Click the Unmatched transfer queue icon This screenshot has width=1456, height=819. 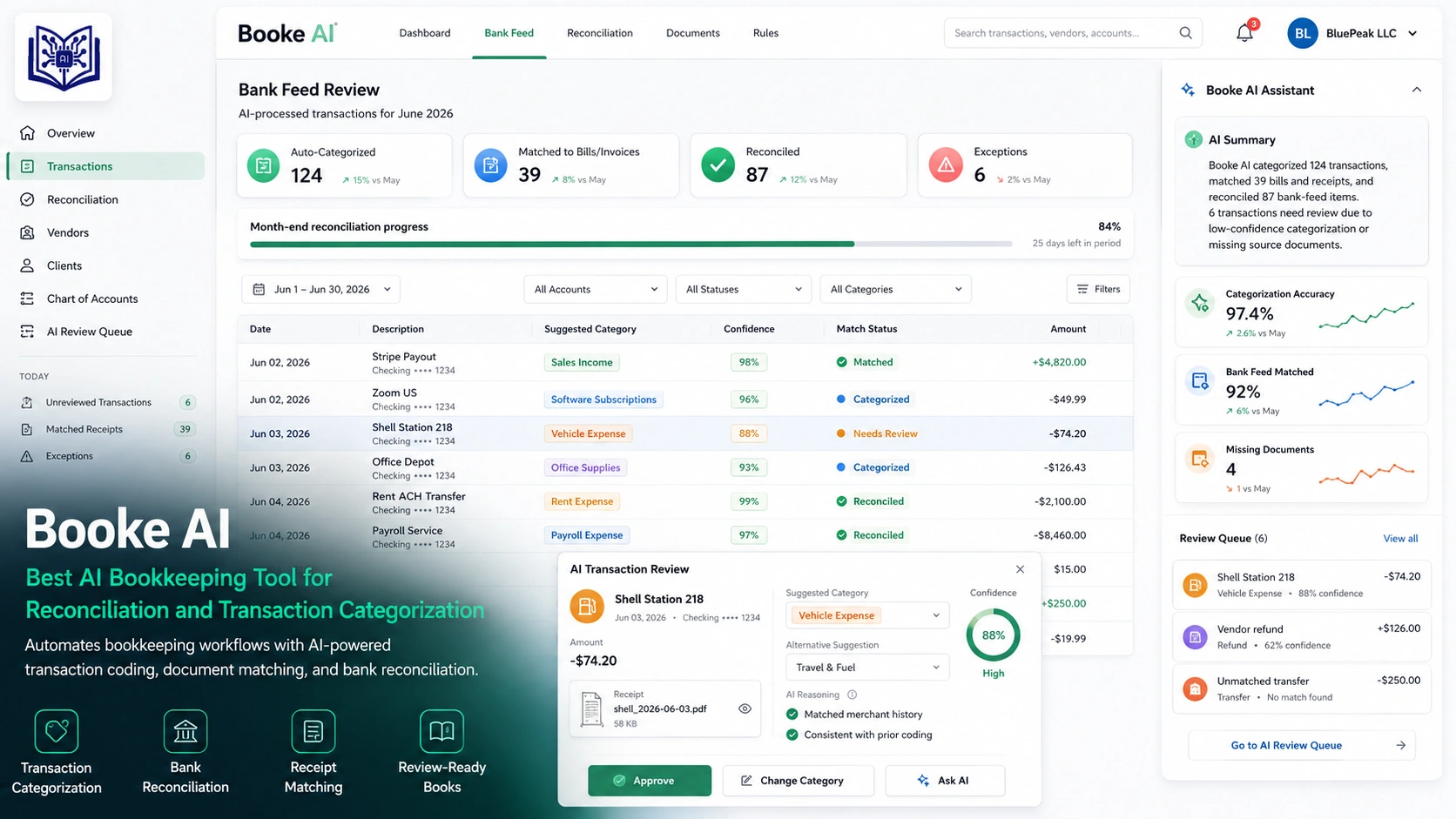point(1195,689)
